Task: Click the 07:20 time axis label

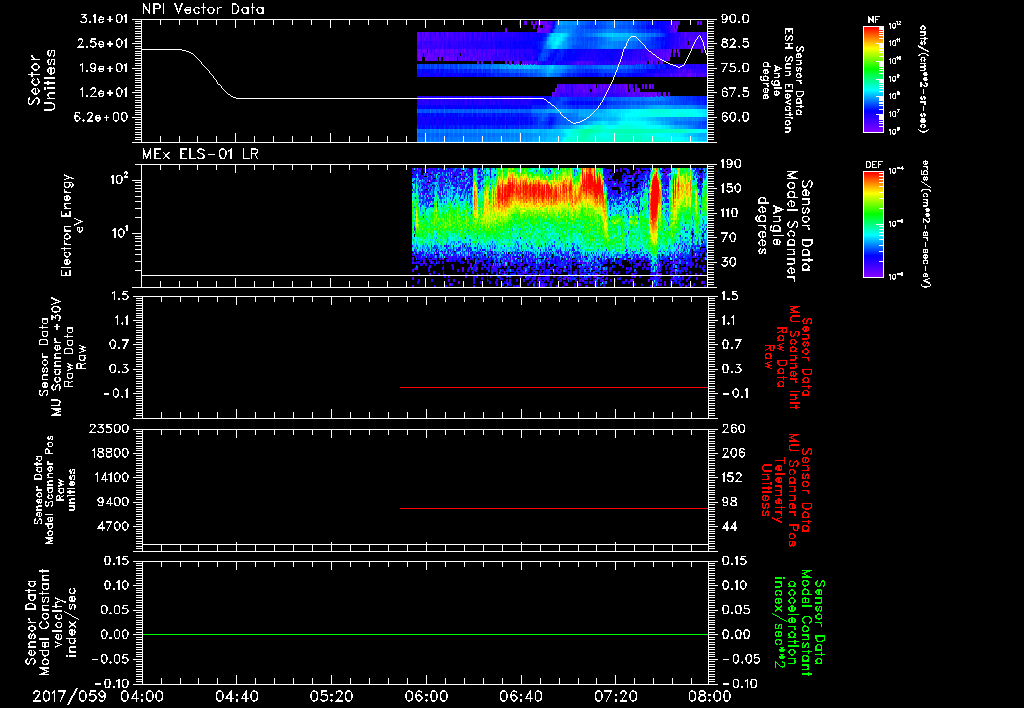Action: [615, 696]
